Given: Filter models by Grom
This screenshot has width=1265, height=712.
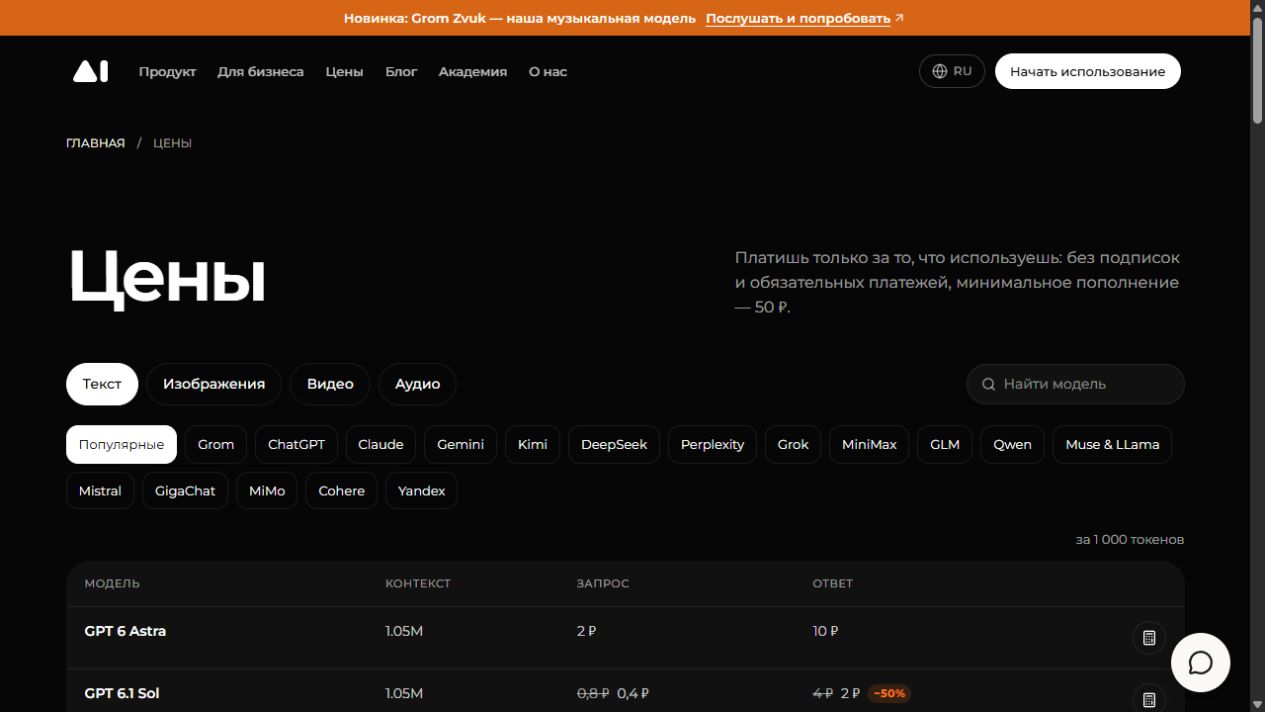Looking at the screenshot, I should click(x=216, y=445).
